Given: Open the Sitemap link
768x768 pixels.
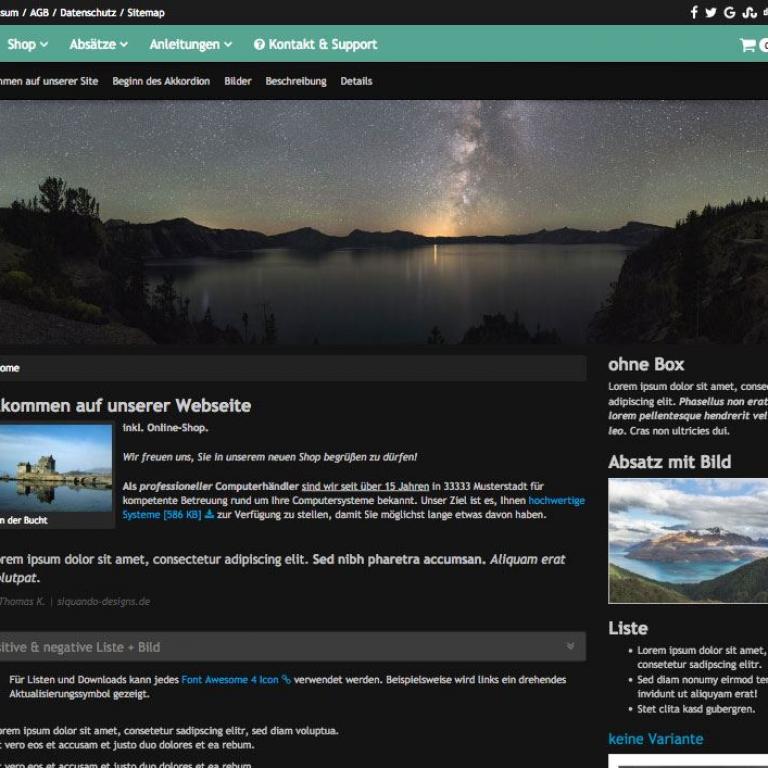Looking at the screenshot, I should click(x=146, y=13).
